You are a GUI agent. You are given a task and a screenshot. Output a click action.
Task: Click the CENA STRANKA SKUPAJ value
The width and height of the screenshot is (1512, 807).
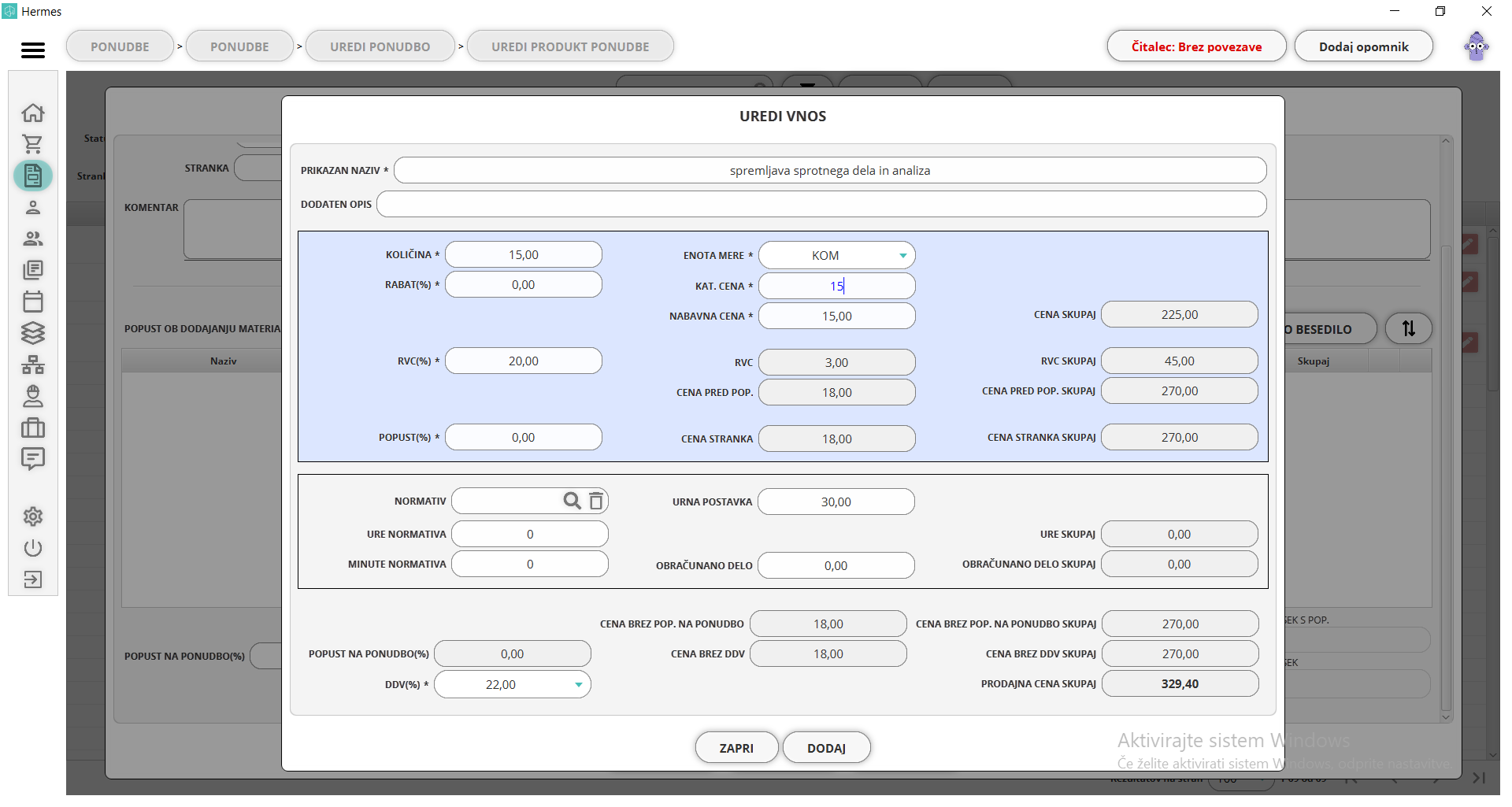tap(1180, 437)
